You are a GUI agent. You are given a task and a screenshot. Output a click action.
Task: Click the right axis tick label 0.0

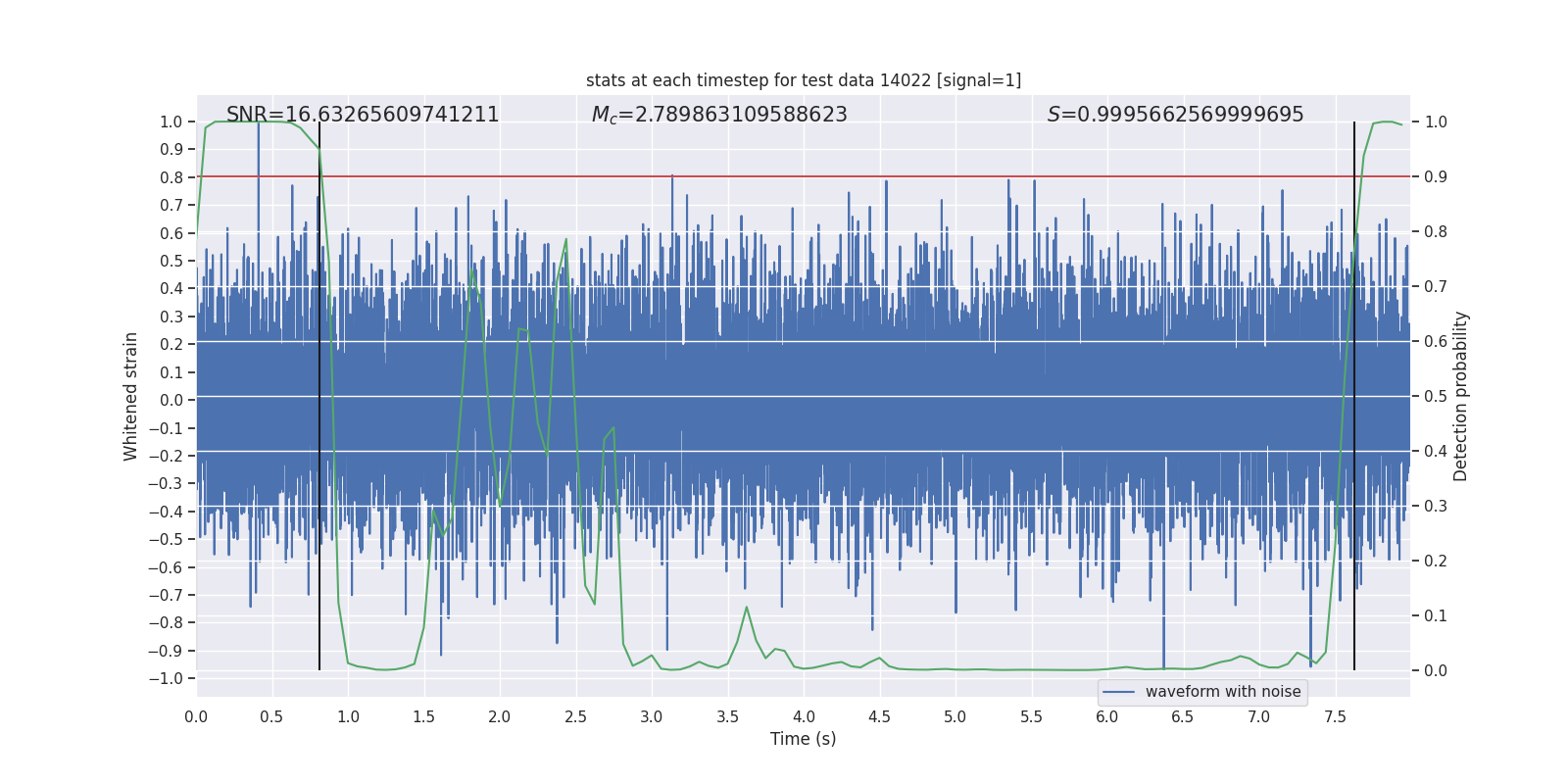point(1436,670)
